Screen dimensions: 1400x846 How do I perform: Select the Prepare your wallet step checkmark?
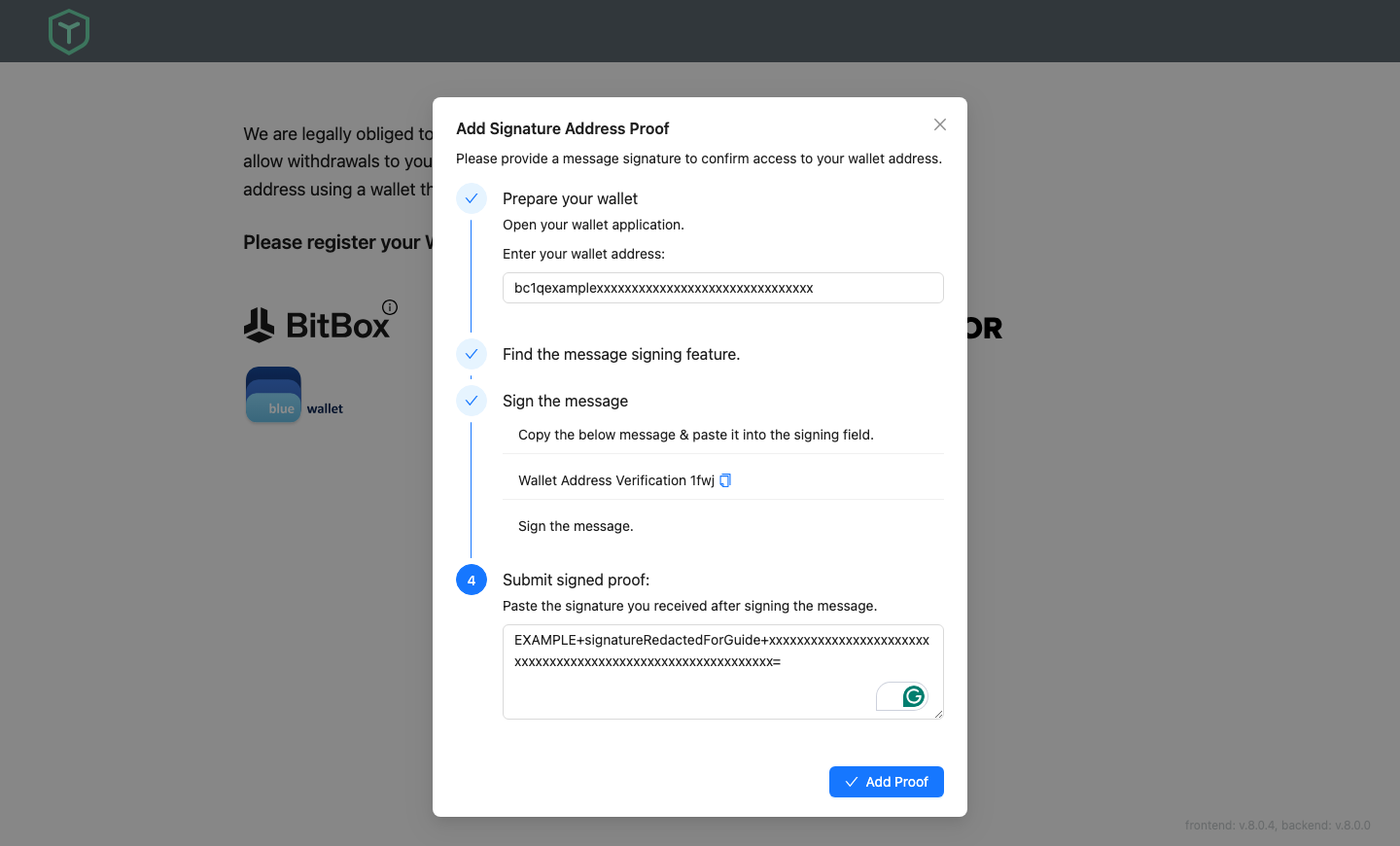[x=472, y=198]
